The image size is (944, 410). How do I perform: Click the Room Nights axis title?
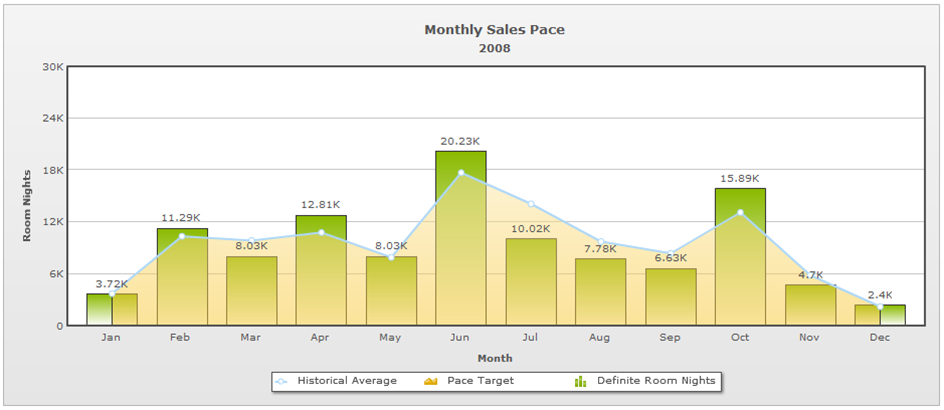(x=26, y=206)
